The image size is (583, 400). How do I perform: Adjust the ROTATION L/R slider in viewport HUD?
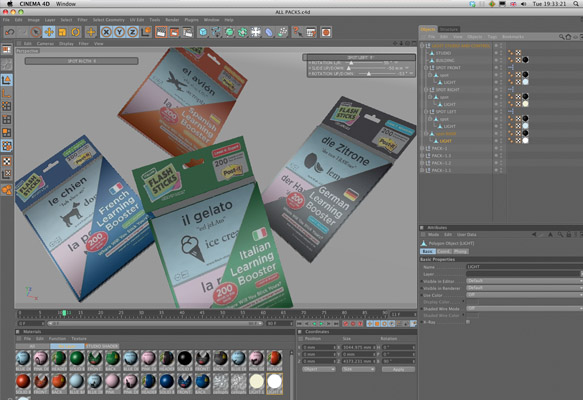(x=351, y=63)
